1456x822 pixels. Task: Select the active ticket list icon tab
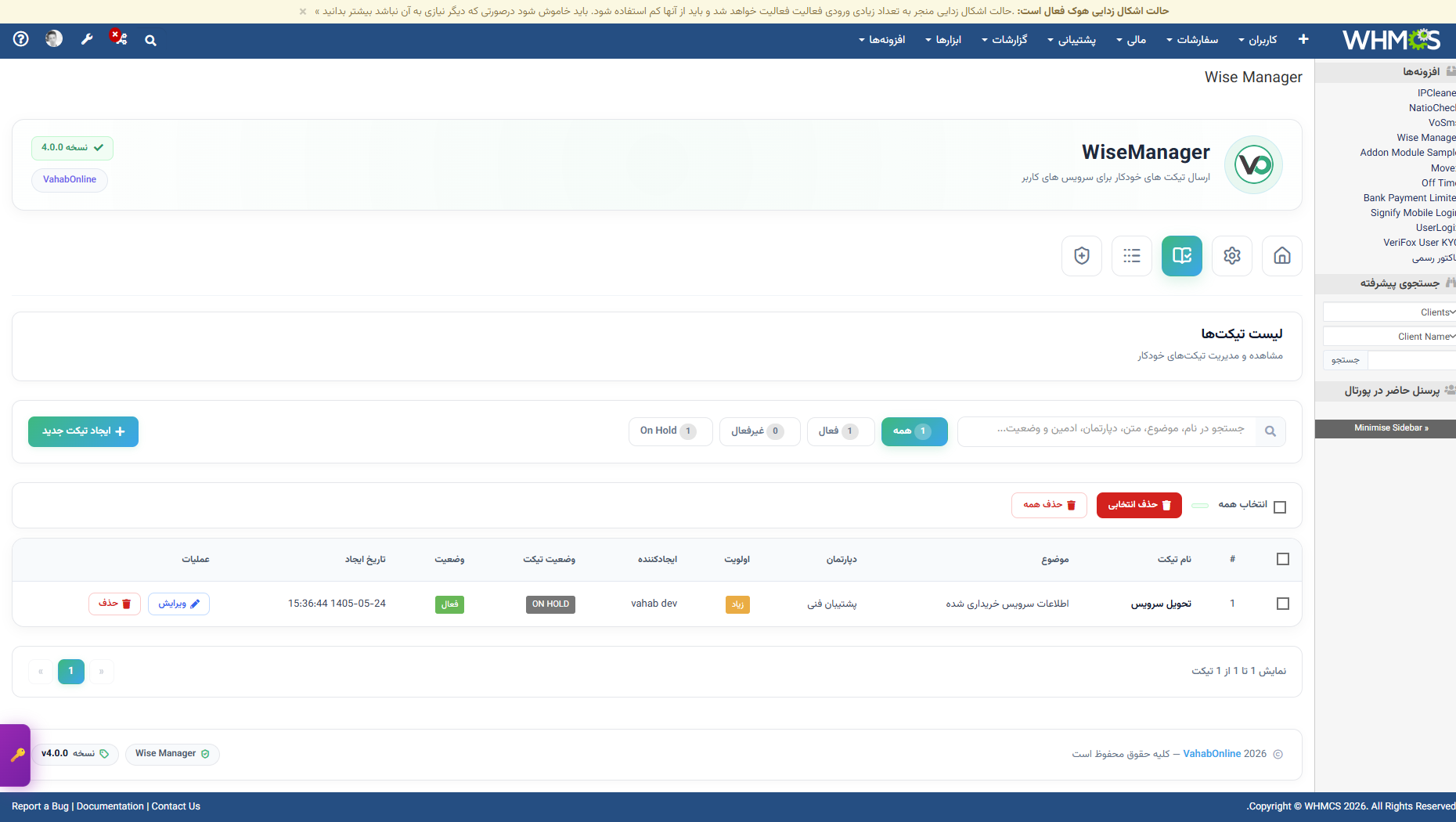(x=1182, y=256)
